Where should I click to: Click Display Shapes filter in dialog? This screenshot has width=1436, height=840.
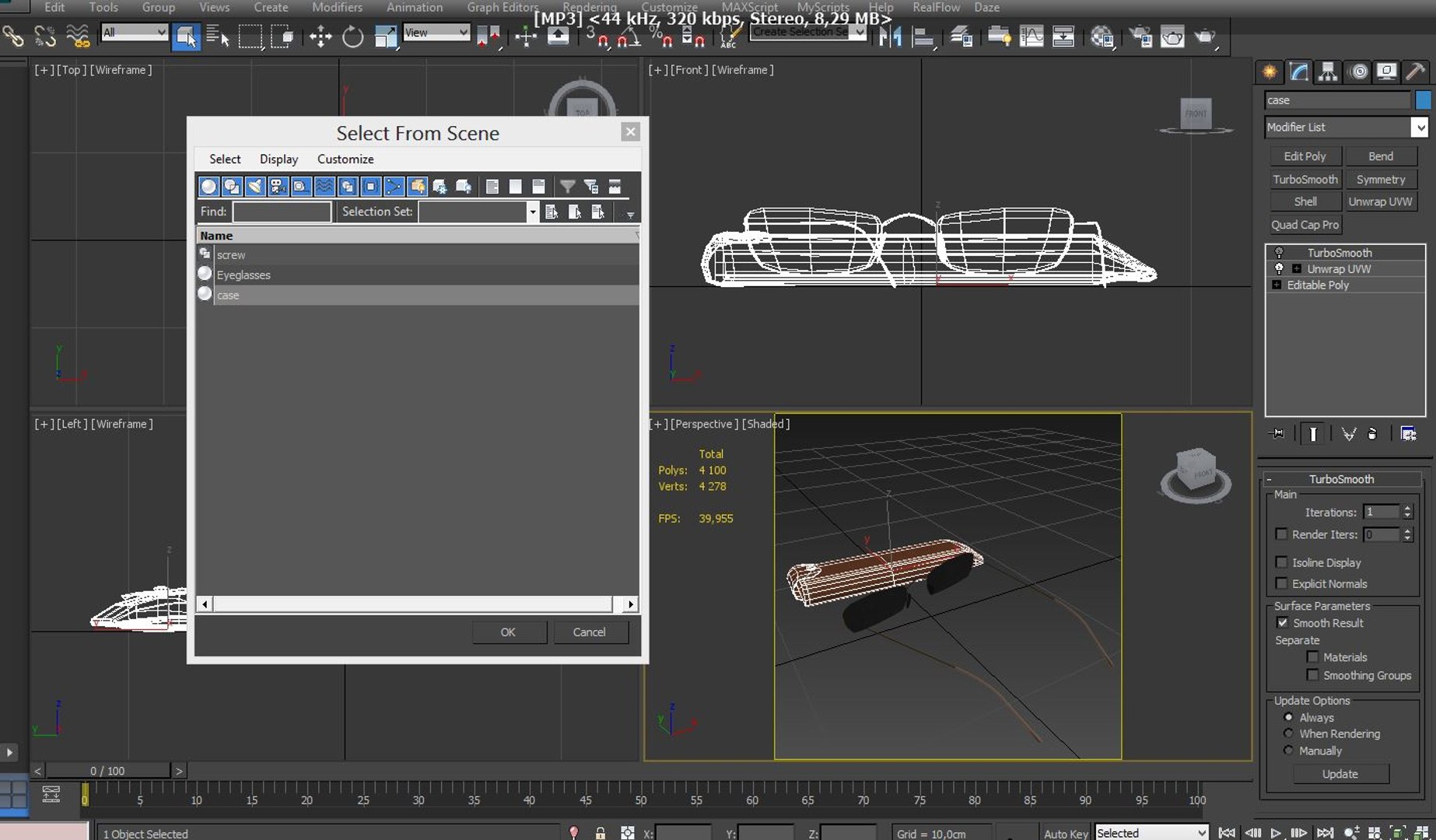coord(231,186)
